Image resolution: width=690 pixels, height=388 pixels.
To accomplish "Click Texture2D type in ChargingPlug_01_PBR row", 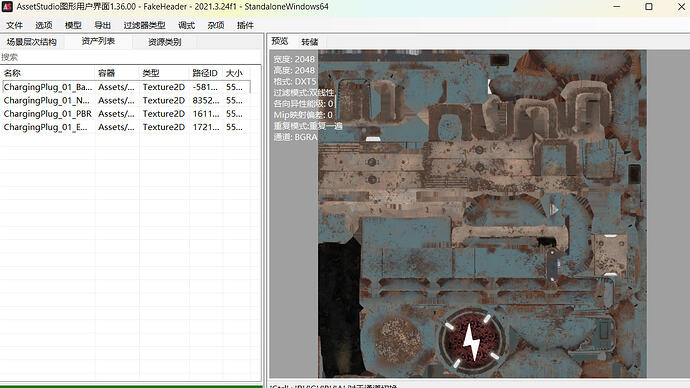I will (164, 113).
